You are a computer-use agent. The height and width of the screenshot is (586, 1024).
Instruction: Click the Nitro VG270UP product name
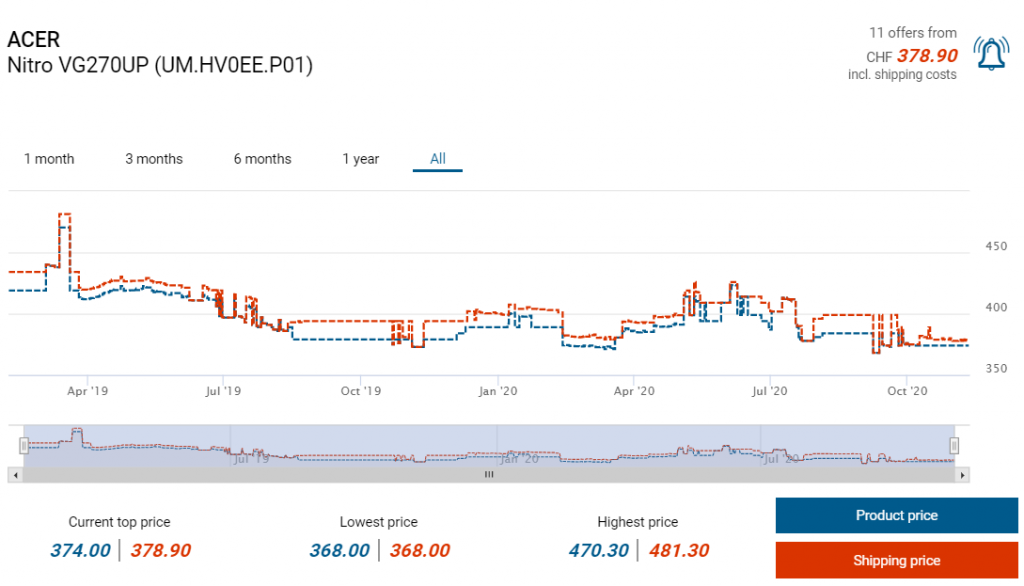point(160,66)
